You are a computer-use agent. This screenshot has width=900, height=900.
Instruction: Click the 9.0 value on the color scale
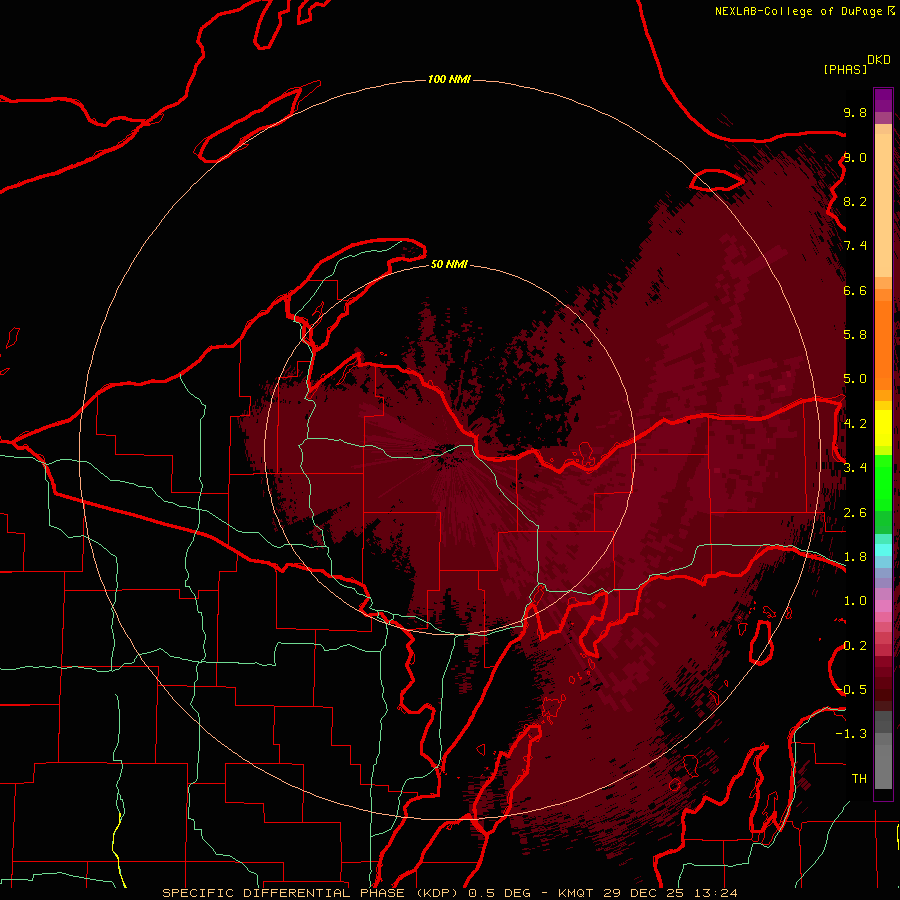coord(855,157)
